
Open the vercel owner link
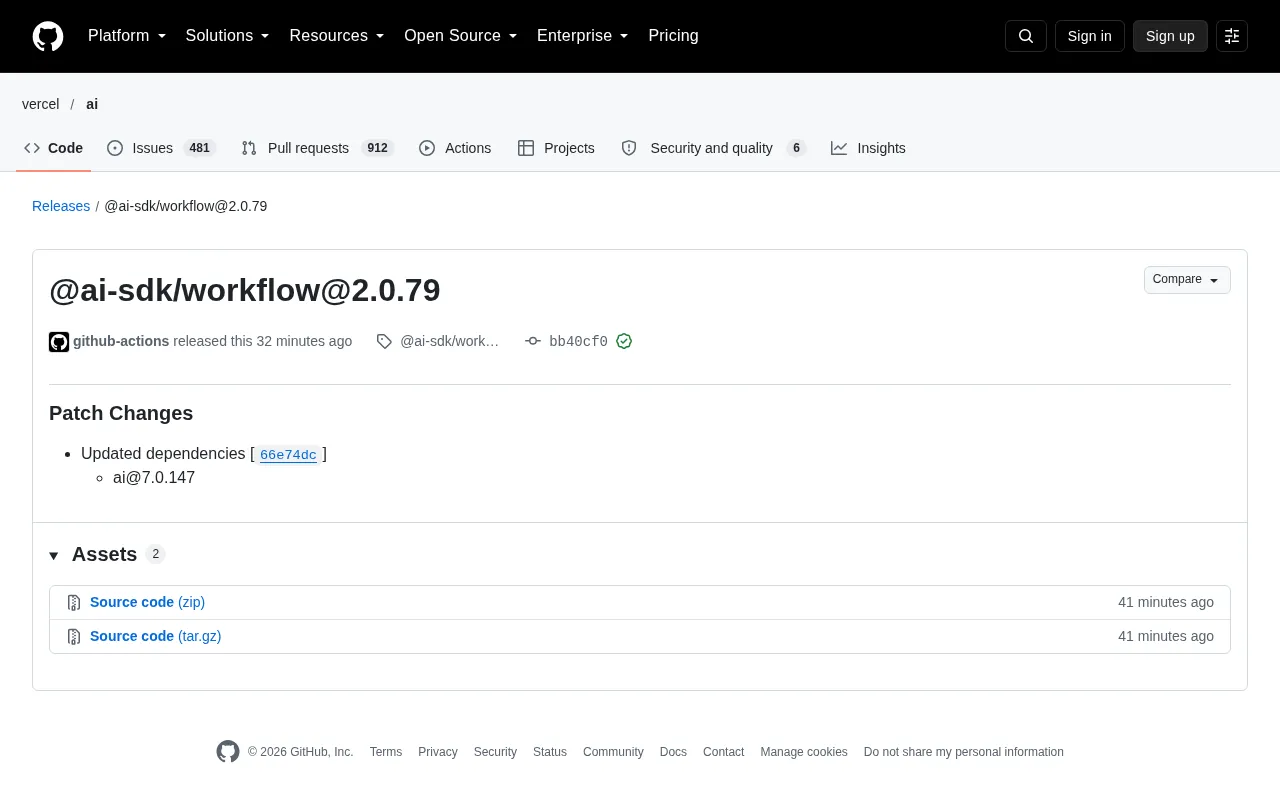(41, 104)
